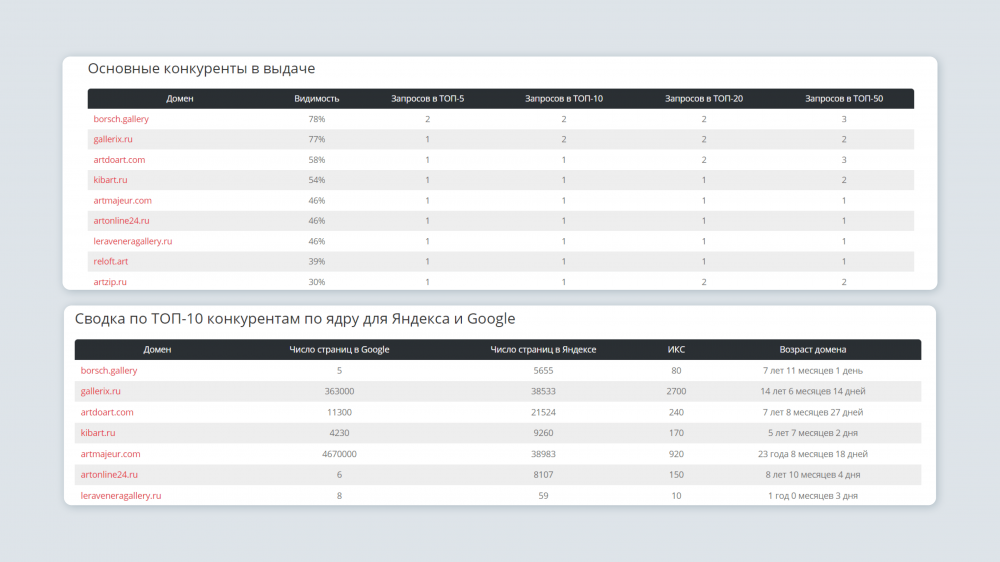Viewport: 1000px width, 562px height.
Task: Open borsch.gallery link in competitors table
Action: [121, 119]
